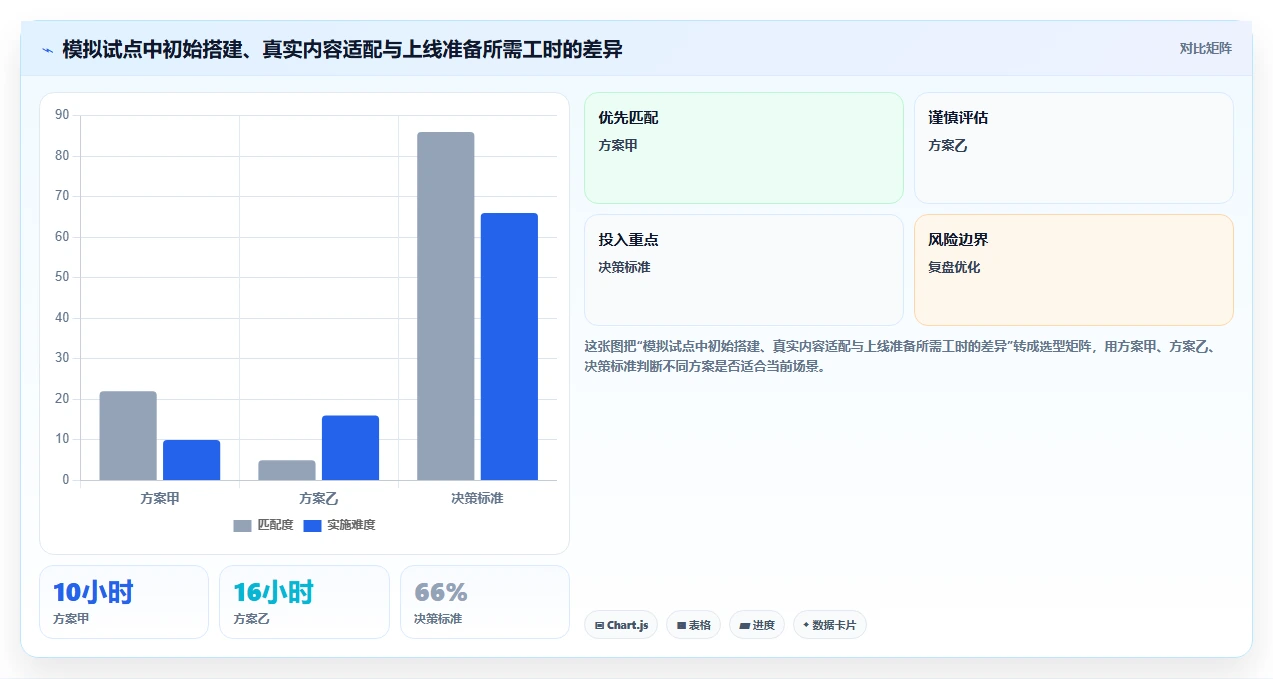Click the icon inside the Chart.js tag

[x=599, y=625]
